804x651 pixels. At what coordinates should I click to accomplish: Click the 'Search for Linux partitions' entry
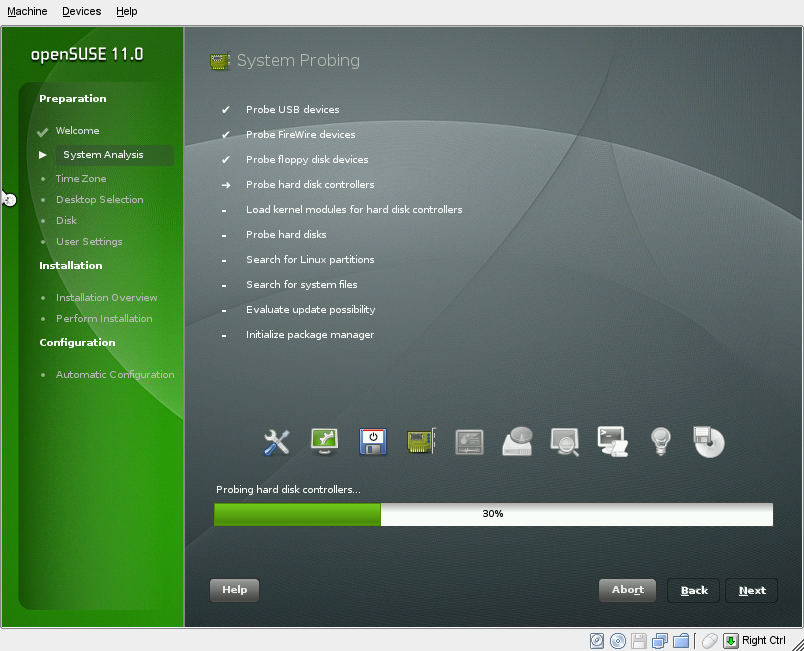click(310, 260)
